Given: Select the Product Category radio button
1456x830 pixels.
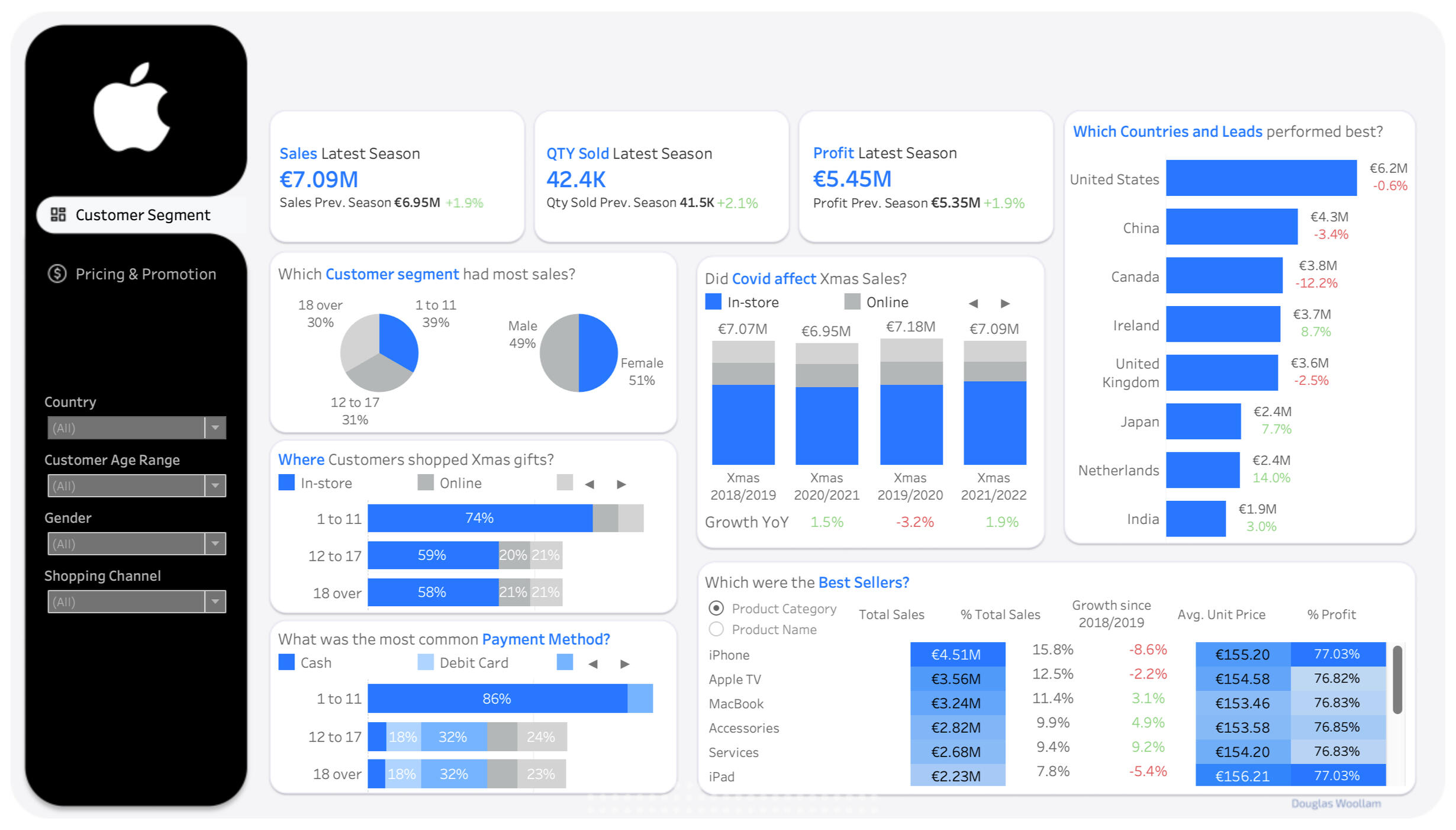Looking at the screenshot, I should (x=716, y=608).
